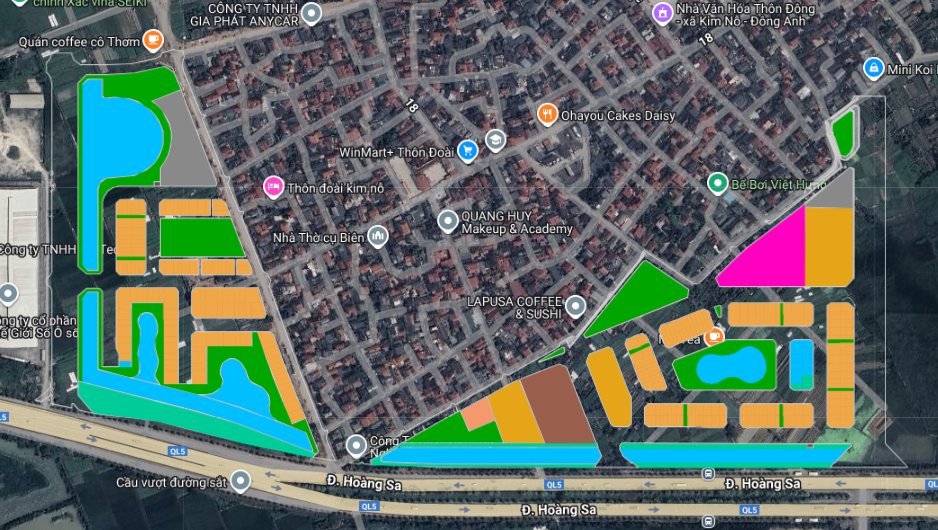Click the brown land parcel near Hoàng Sa road

point(558,404)
